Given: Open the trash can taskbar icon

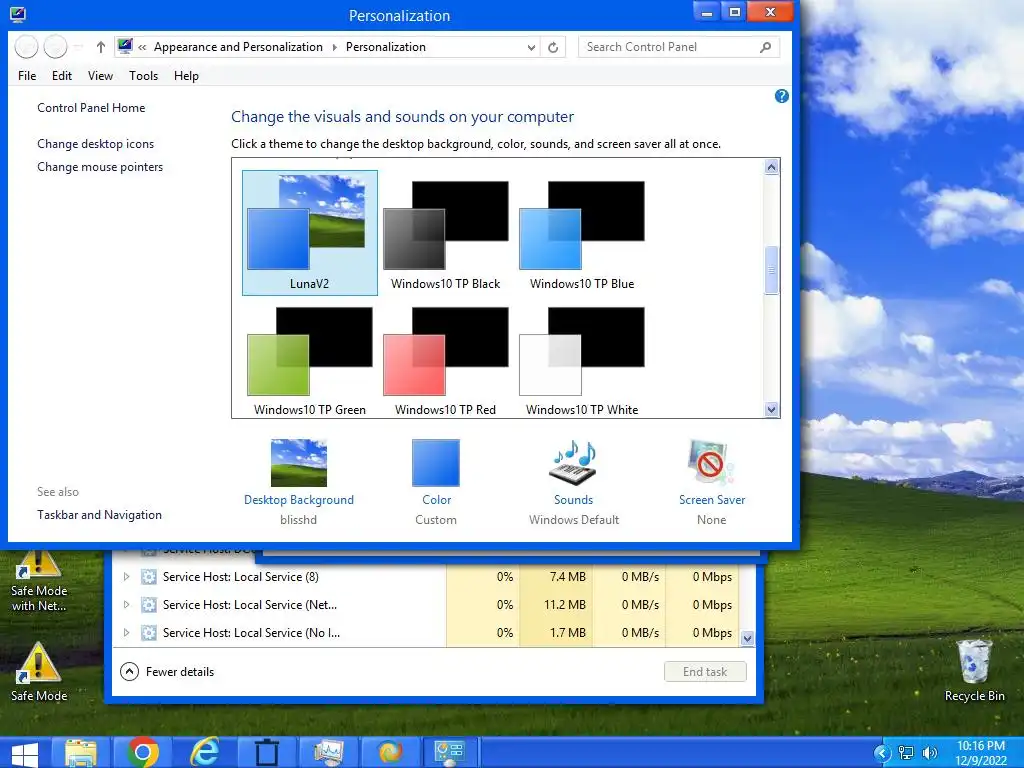Looking at the screenshot, I should coord(266,752).
